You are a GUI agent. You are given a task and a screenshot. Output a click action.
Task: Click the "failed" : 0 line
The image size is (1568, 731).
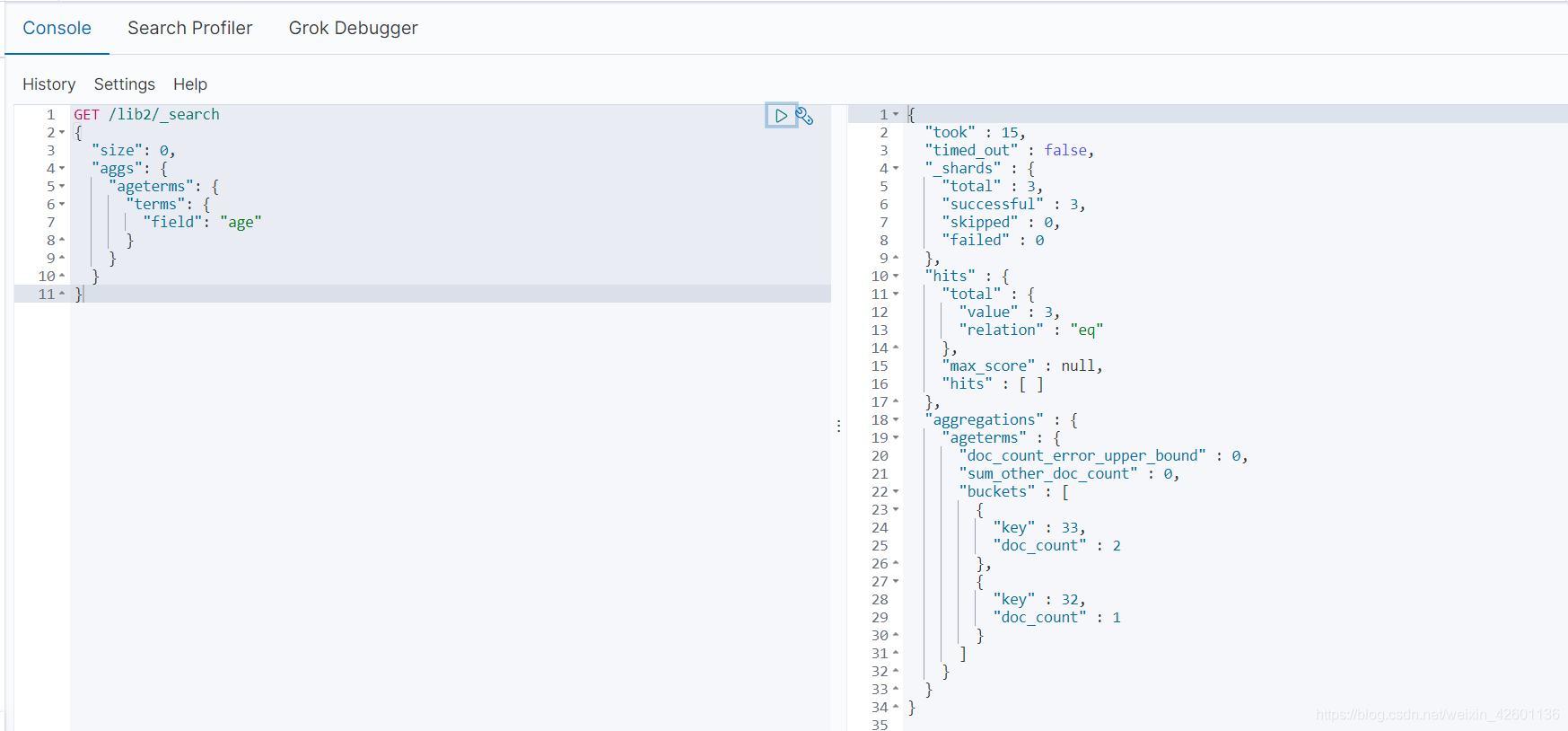coord(993,240)
